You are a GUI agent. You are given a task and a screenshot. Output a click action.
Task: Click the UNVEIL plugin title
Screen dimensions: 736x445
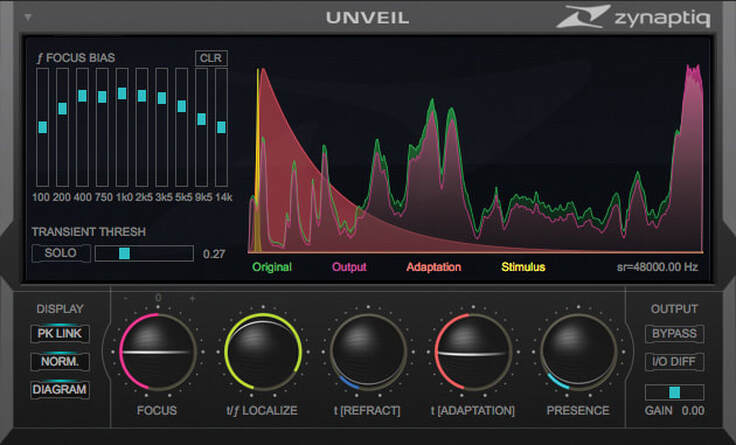[368, 18]
